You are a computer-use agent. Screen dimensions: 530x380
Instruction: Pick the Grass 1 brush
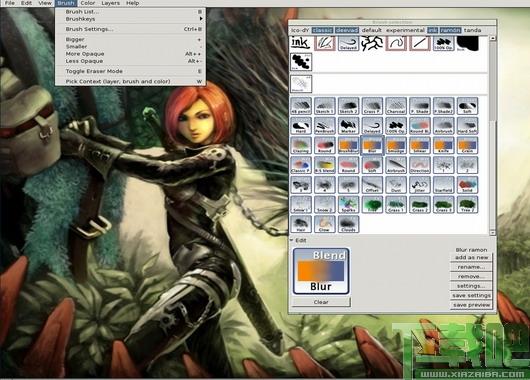pyautogui.click(x=396, y=204)
